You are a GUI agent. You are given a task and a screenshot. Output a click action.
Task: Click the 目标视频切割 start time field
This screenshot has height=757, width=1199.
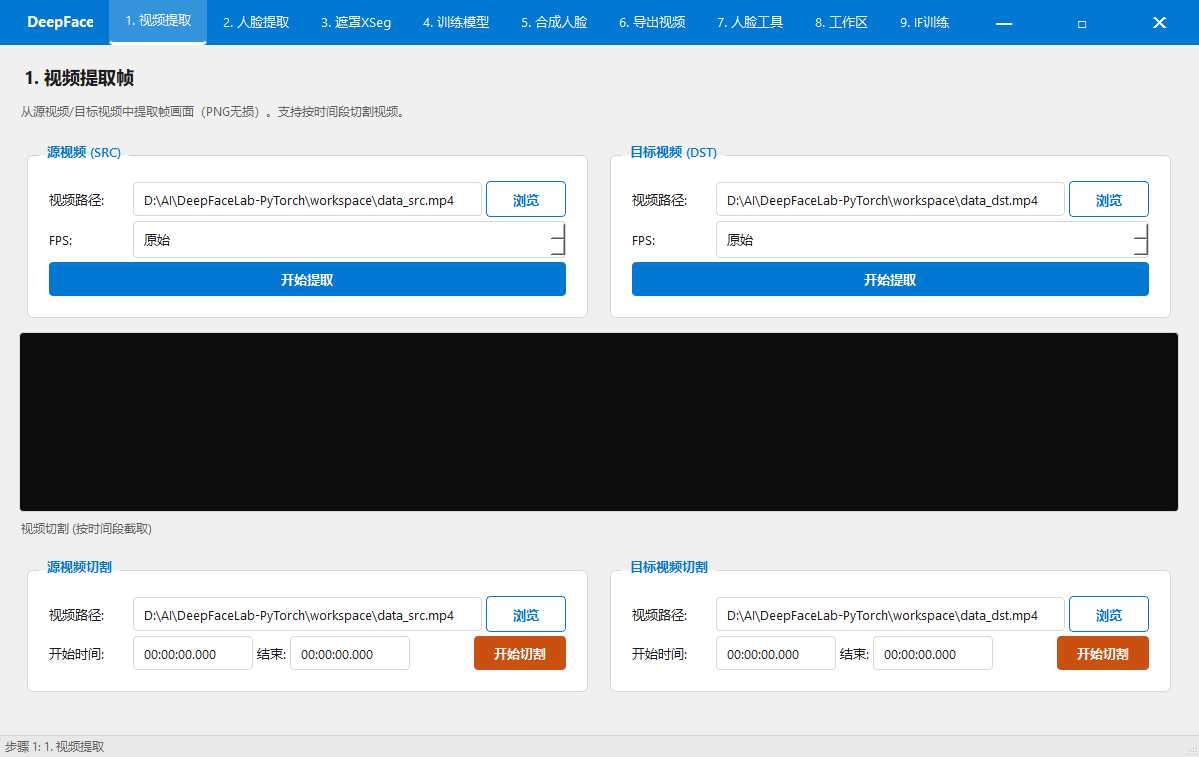[775, 654]
